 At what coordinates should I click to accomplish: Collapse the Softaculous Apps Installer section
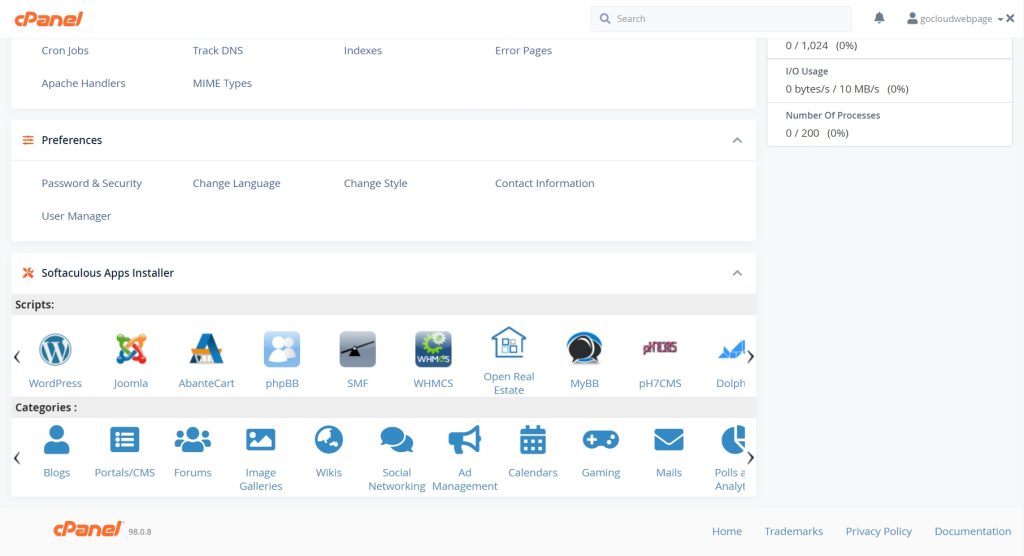pyautogui.click(x=737, y=273)
